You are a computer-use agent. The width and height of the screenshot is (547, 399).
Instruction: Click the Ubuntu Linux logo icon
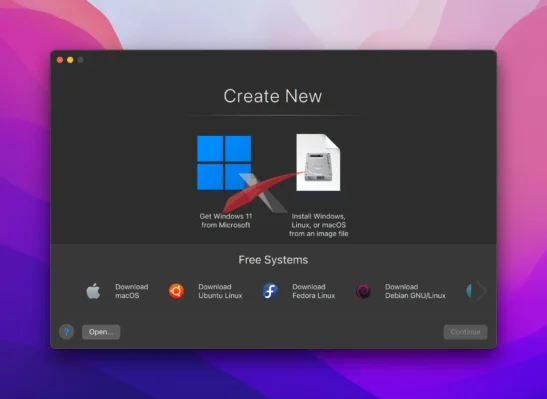tap(177, 291)
